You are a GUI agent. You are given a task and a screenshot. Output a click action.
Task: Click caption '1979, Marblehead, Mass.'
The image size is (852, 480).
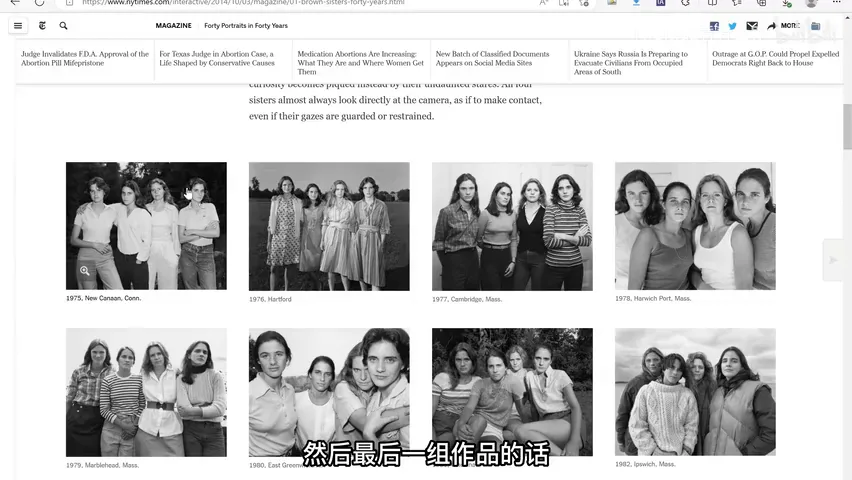[x=102, y=465]
